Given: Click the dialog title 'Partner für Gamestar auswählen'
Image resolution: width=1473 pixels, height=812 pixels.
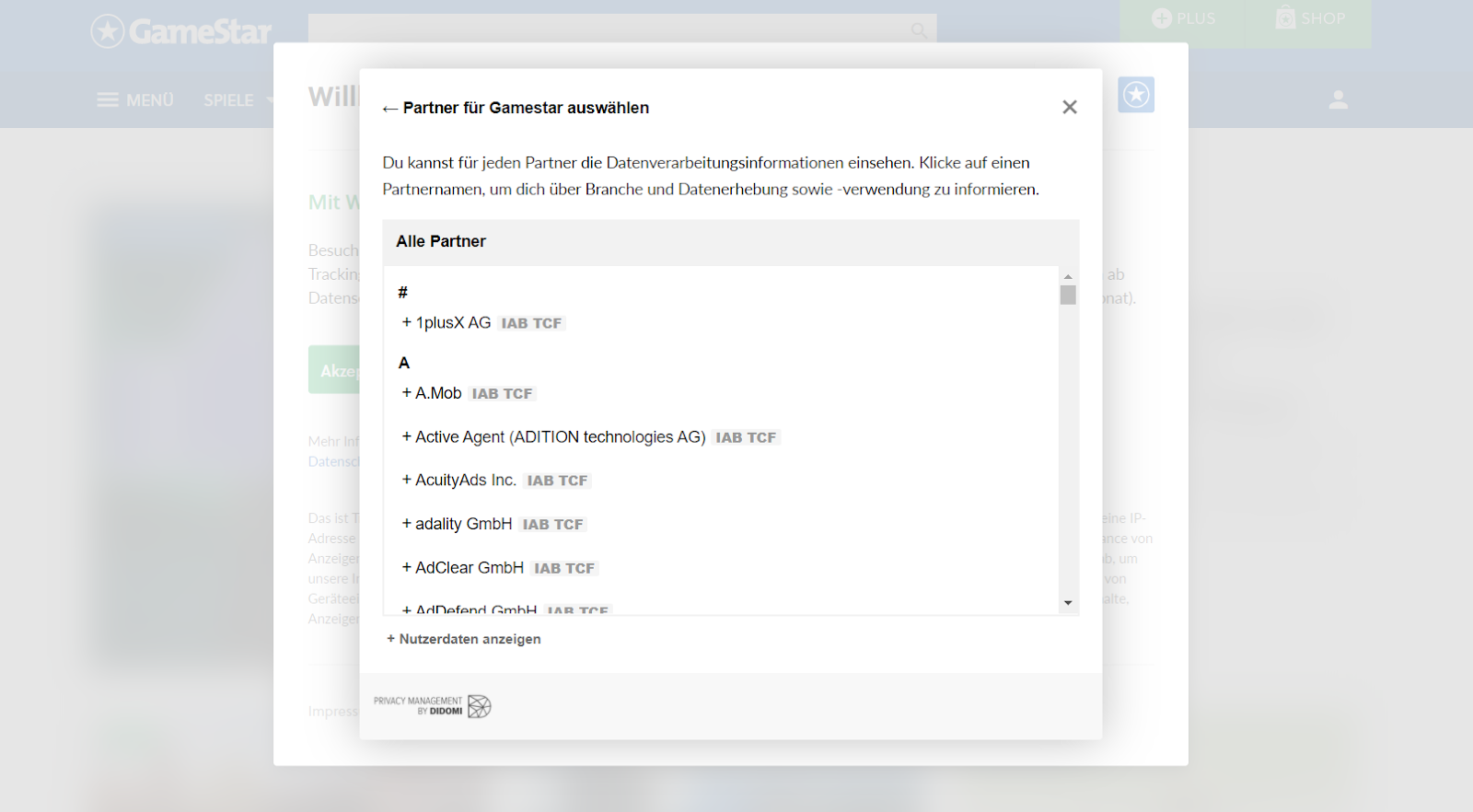Looking at the screenshot, I should 526,108.
